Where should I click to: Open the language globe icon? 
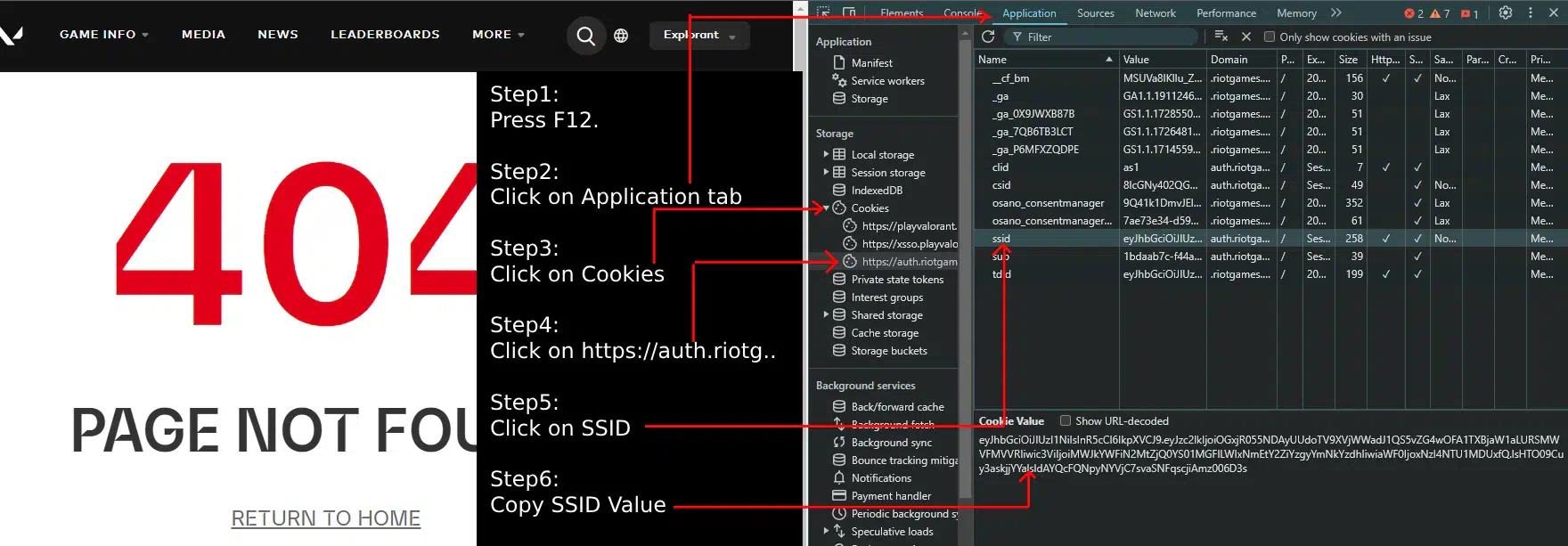click(x=621, y=36)
